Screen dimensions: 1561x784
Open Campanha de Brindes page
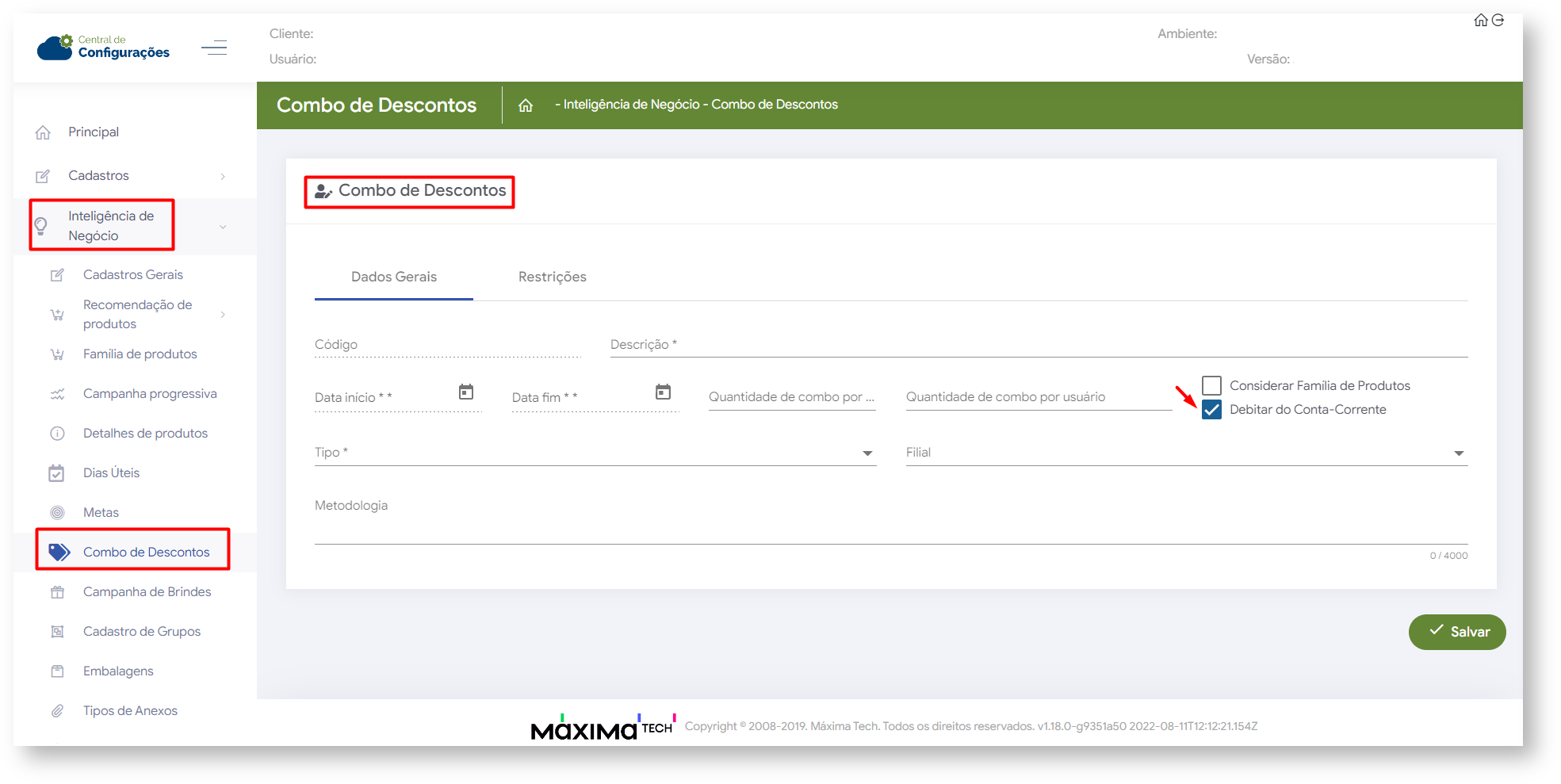click(x=147, y=592)
